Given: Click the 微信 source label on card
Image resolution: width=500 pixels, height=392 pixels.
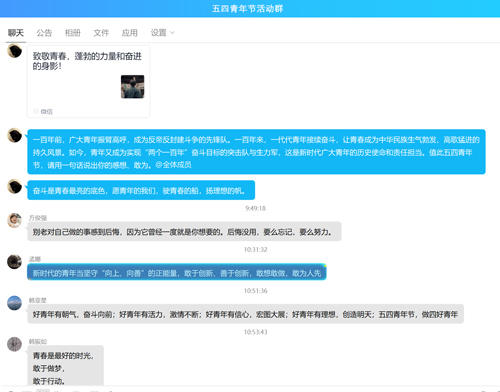Looking at the screenshot, I should pos(46,111).
